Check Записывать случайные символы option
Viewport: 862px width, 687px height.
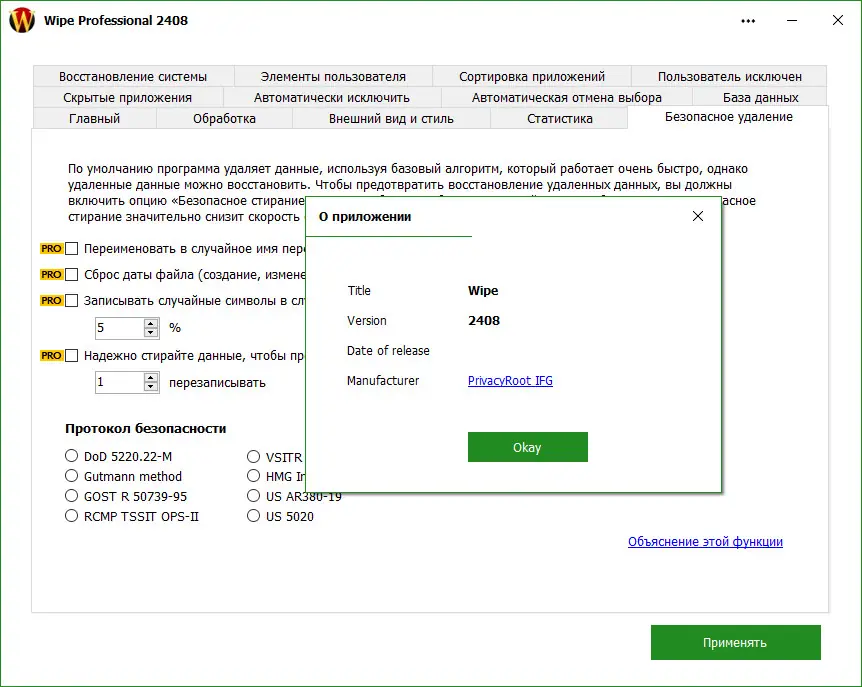pyautogui.click(x=71, y=301)
